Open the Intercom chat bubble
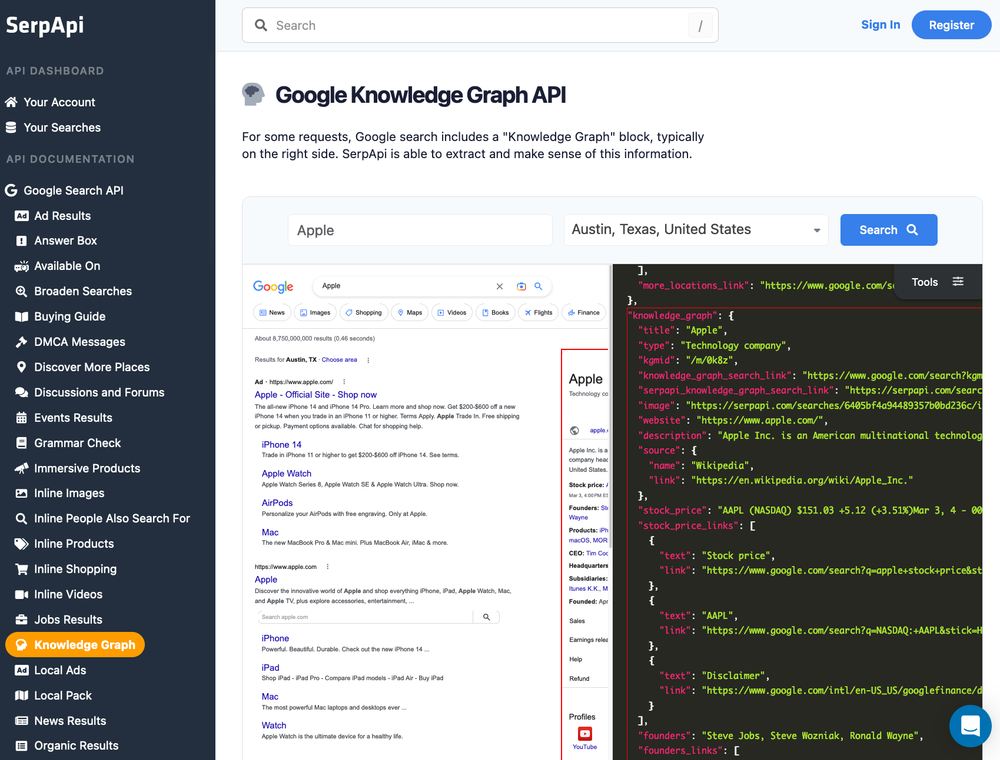The width and height of the screenshot is (1000, 760). pos(969,726)
